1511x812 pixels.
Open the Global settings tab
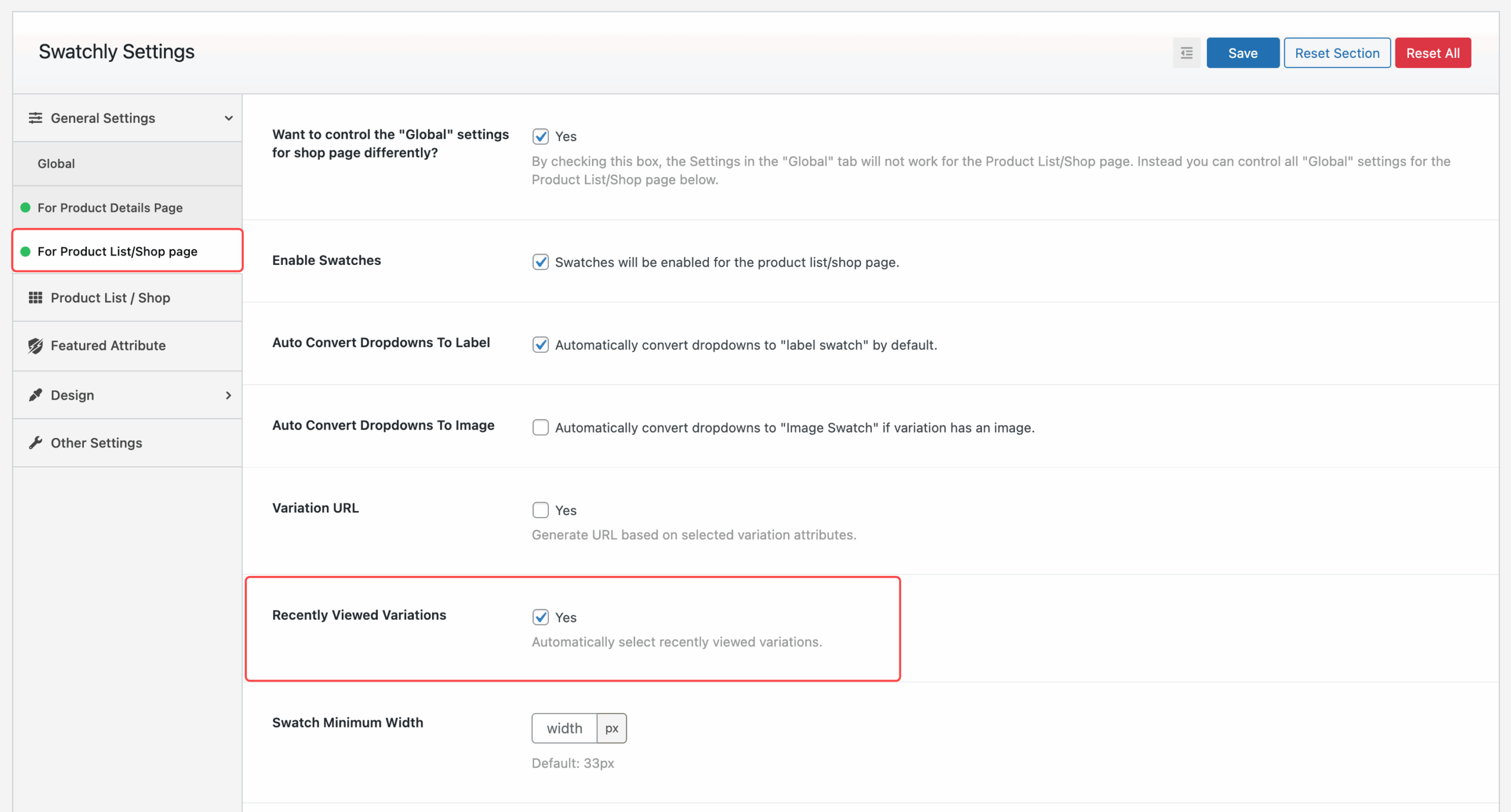(x=57, y=163)
